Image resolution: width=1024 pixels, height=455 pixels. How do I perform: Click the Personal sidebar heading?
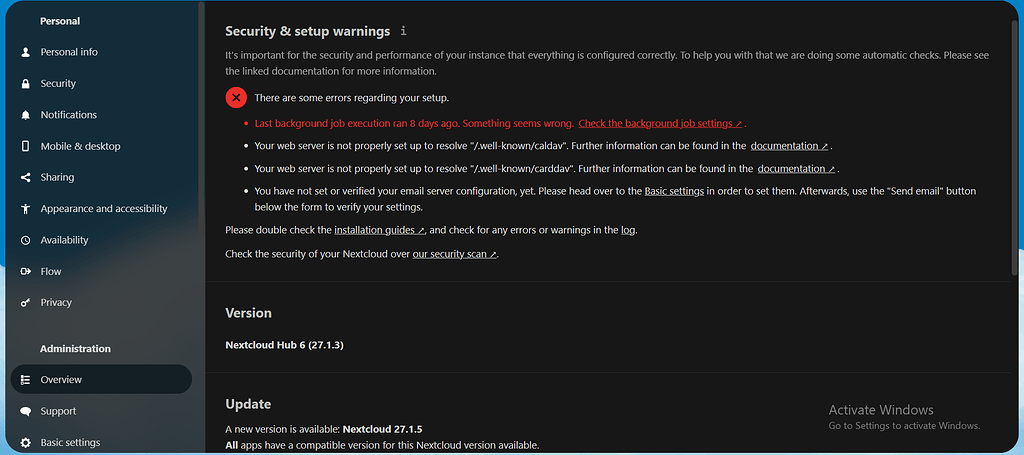(60, 22)
